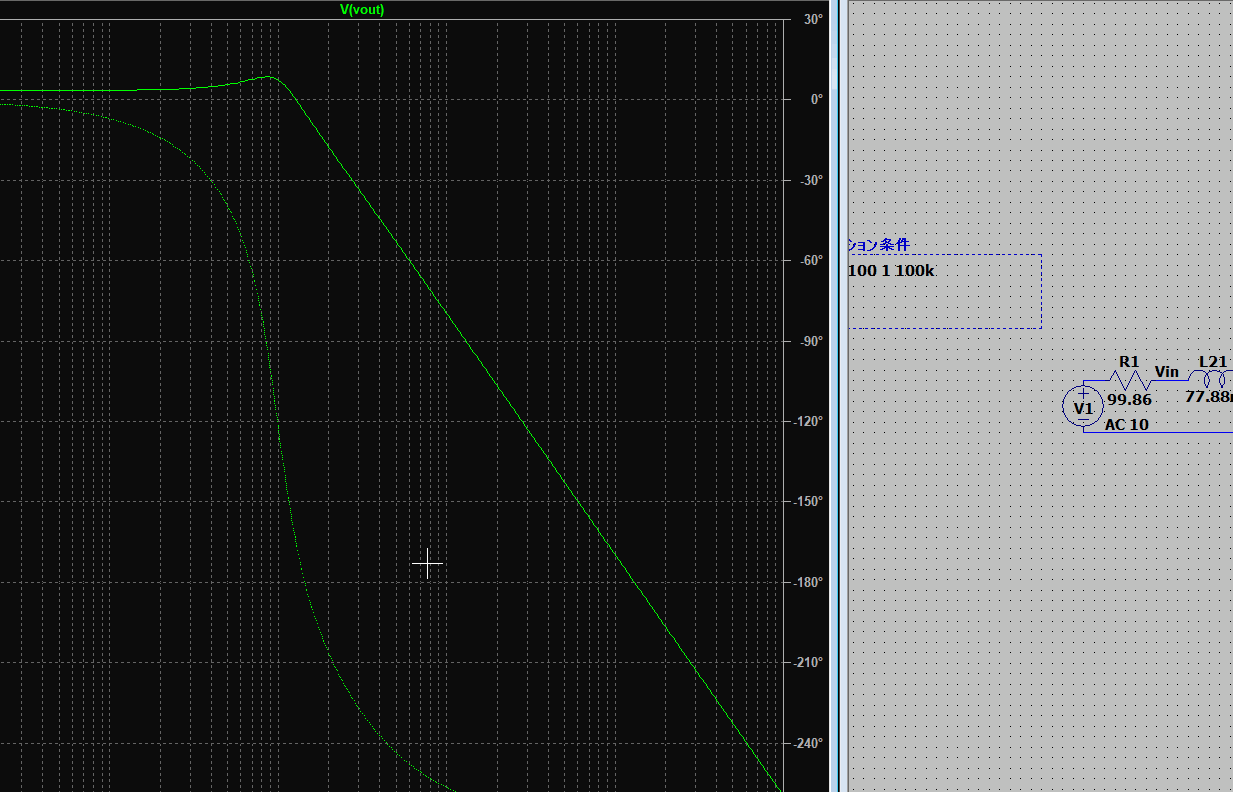
Task: Click the -240° phase axis label
Action: pyautogui.click(x=808, y=743)
